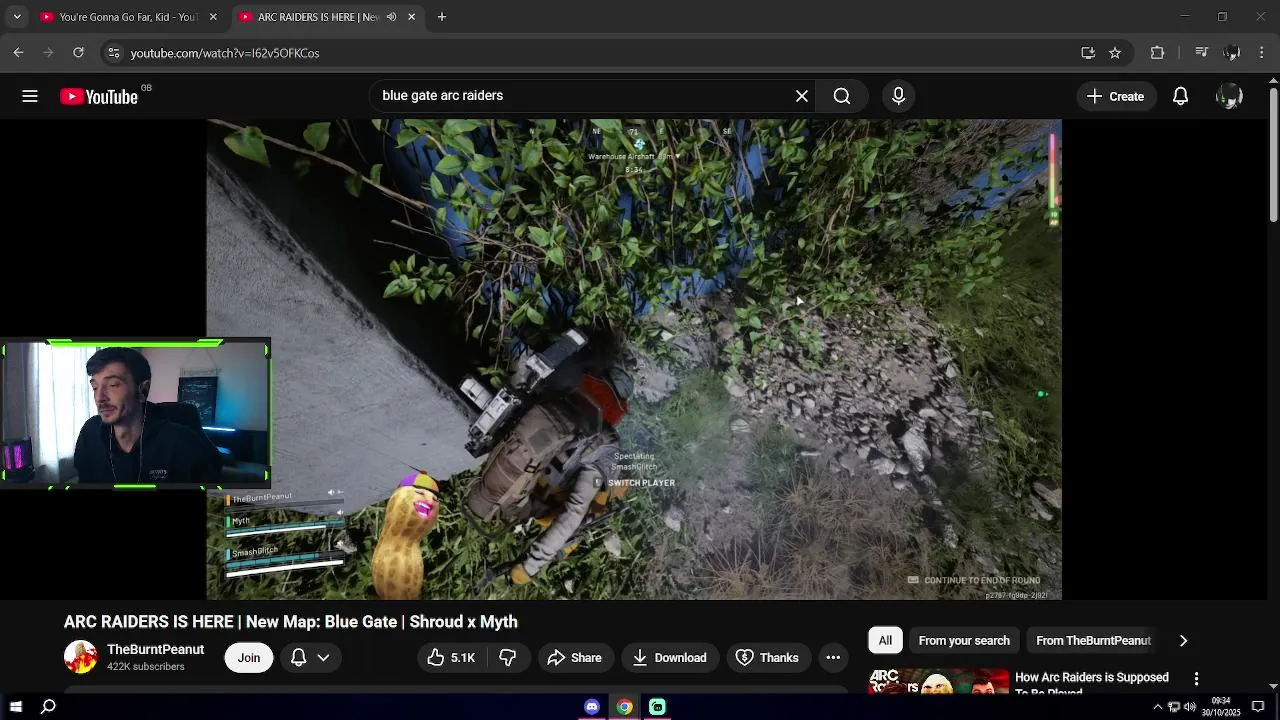The image size is (1280, 720).
Task: Select the From TheBurntPeanut chip
Action: pyautogui.click(x=1093, y=640)
